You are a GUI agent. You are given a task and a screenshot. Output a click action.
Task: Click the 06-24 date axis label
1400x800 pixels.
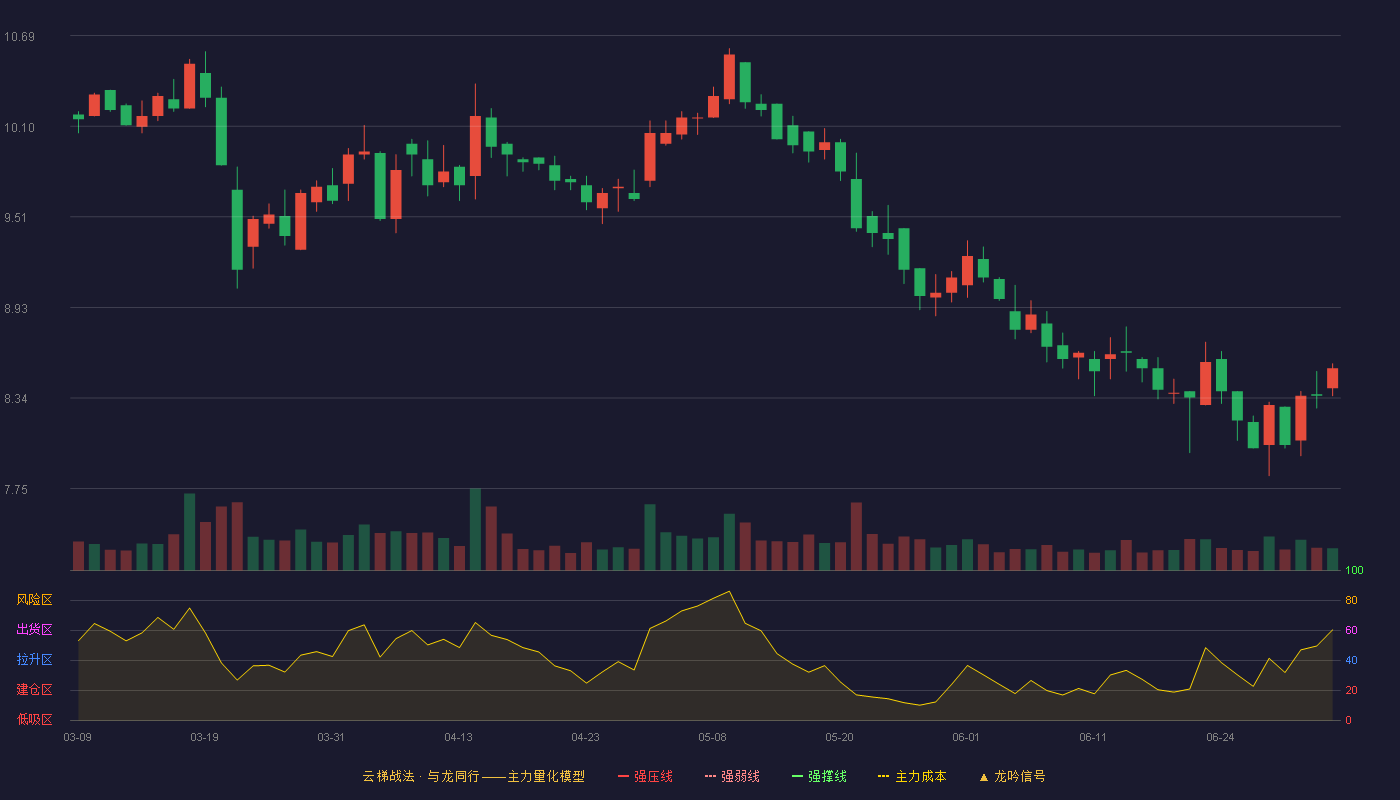(1220, 737)
